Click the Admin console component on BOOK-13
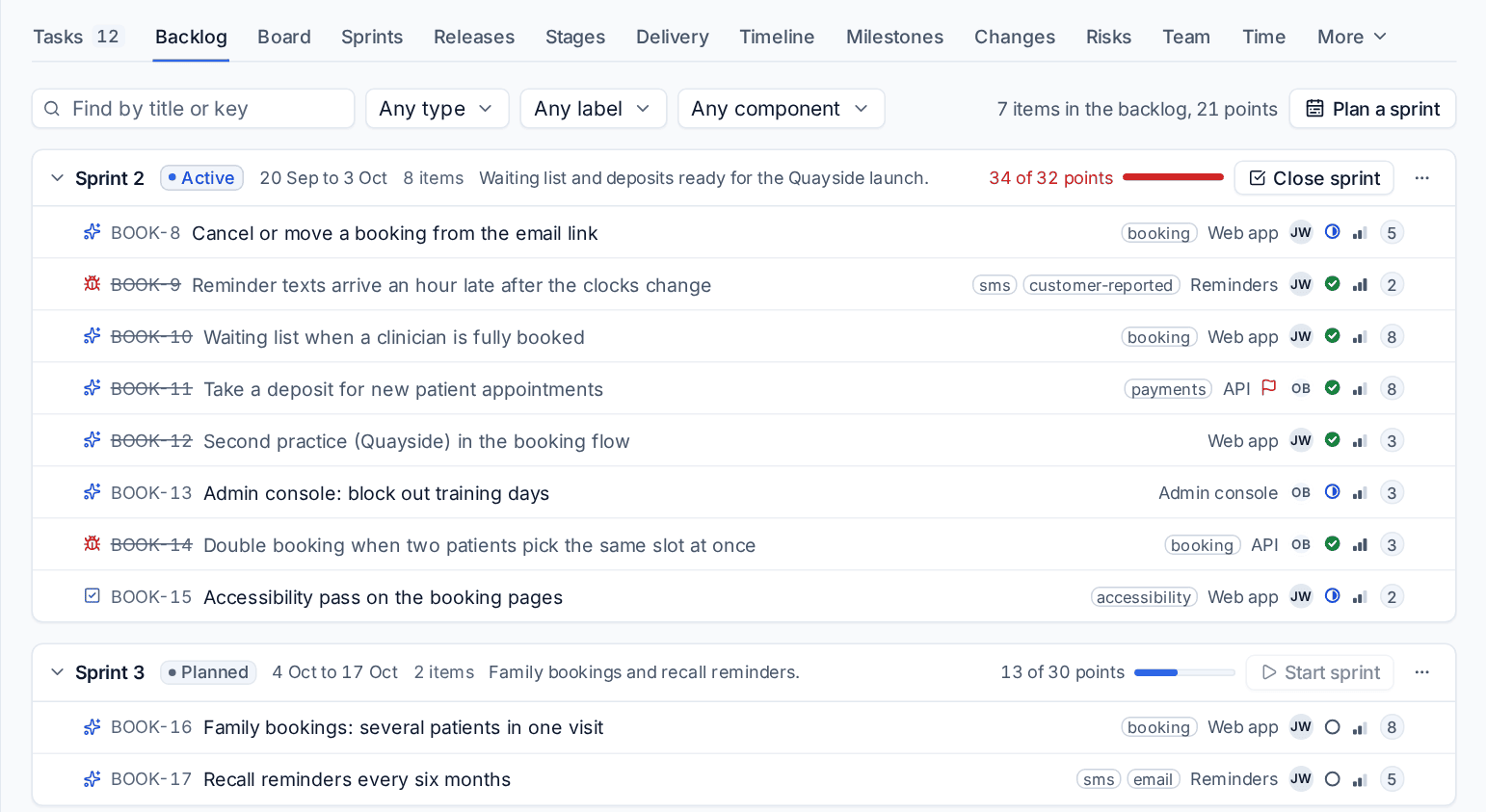This screenshot has width=1486, height=812. [x=1218, y=493]
